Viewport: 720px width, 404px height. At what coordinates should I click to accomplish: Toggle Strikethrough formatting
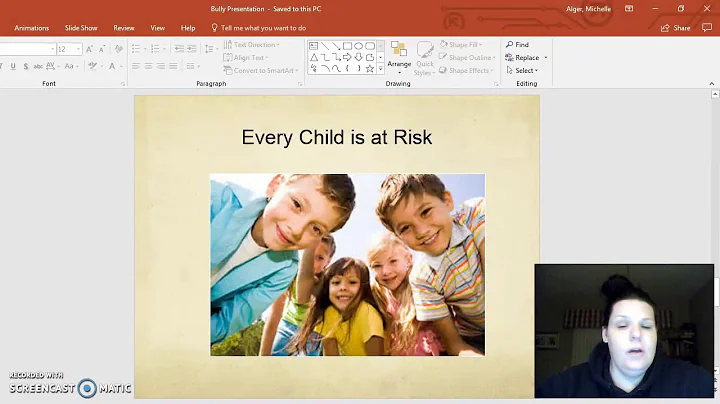point(38,66)
